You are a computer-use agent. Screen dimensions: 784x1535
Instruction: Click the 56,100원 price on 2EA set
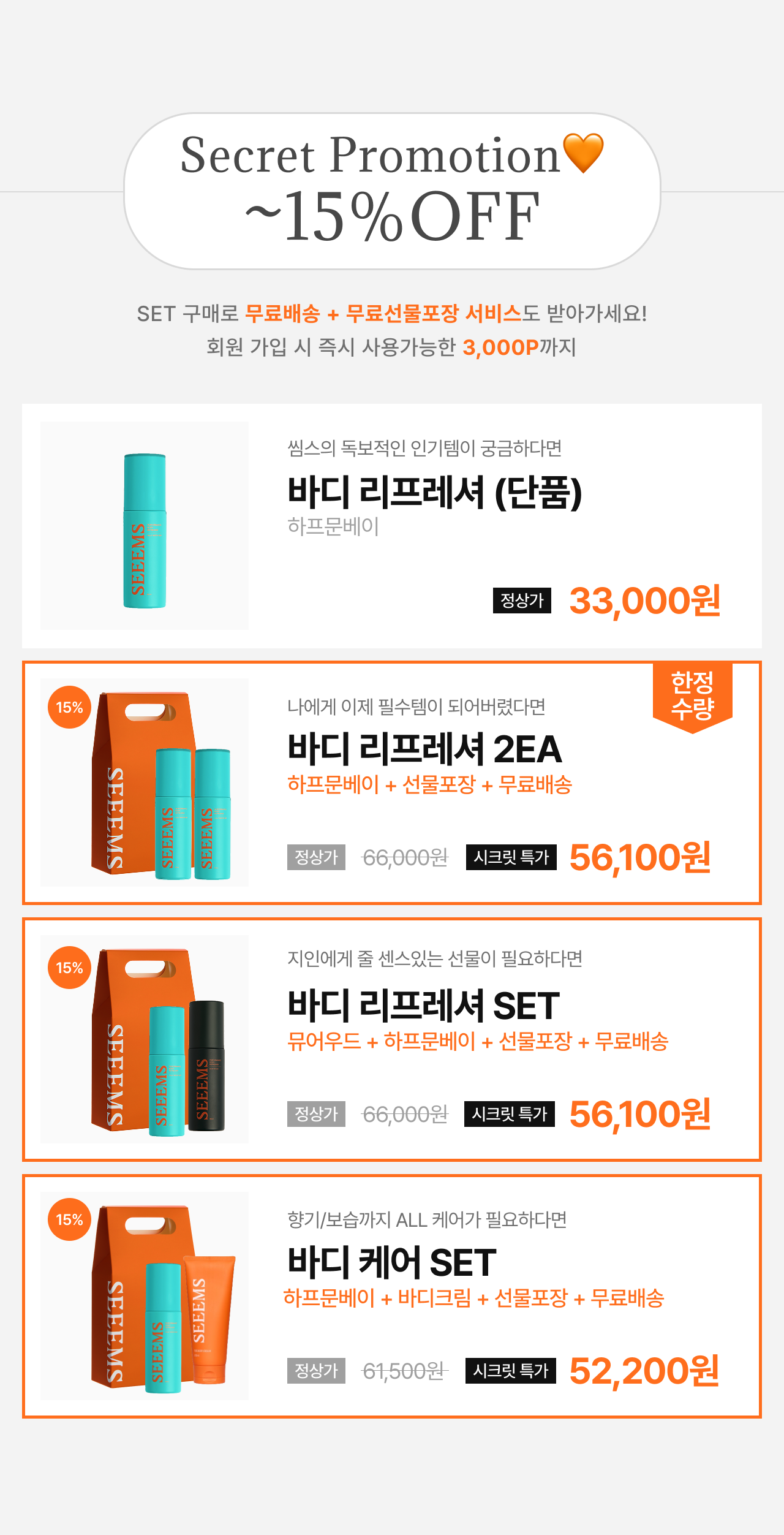point(640,857)
